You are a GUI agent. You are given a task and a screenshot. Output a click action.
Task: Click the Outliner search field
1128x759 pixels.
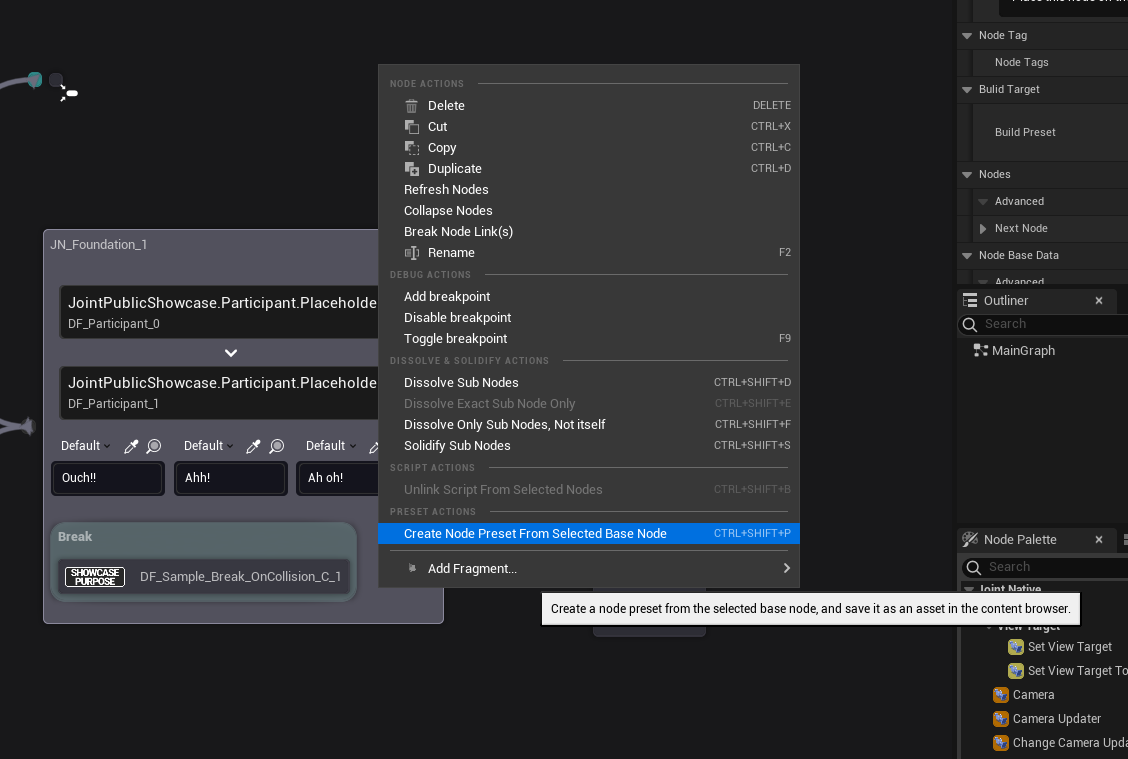click(1050, 324)
